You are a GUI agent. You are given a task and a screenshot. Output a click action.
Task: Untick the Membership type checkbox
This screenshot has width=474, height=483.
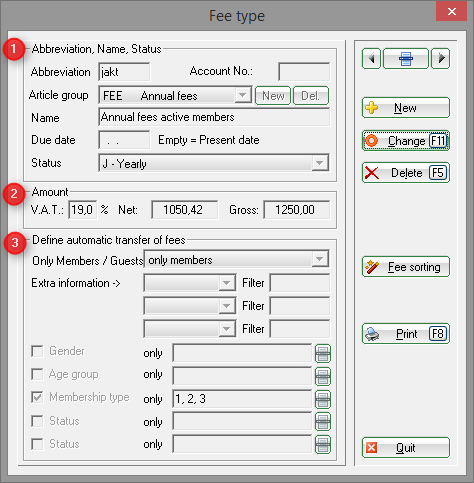[37, 397]
